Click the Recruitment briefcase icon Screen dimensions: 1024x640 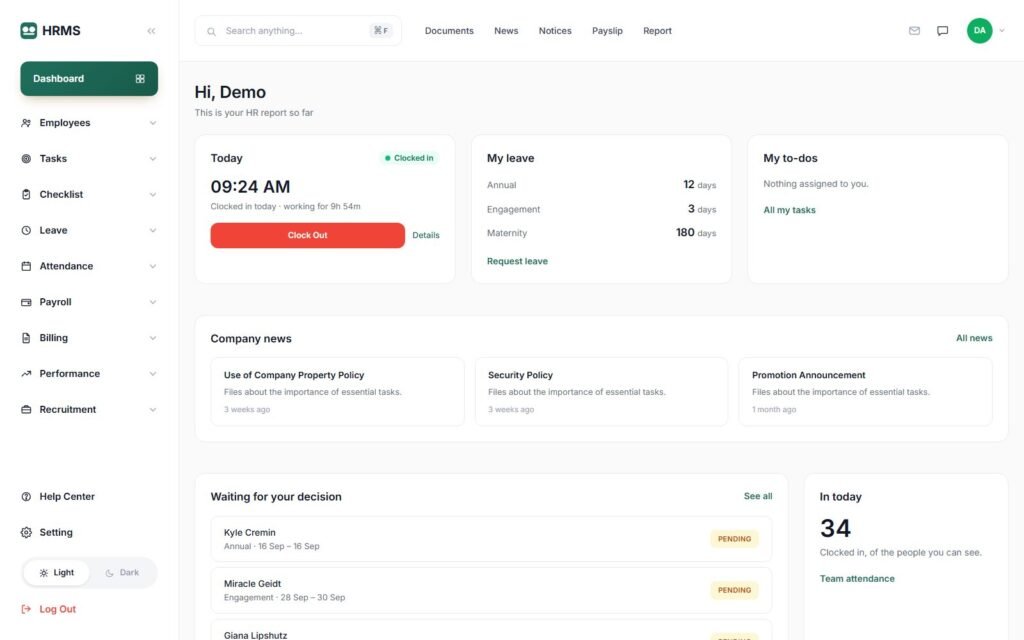pyautogui.click(x=26, y=410)
